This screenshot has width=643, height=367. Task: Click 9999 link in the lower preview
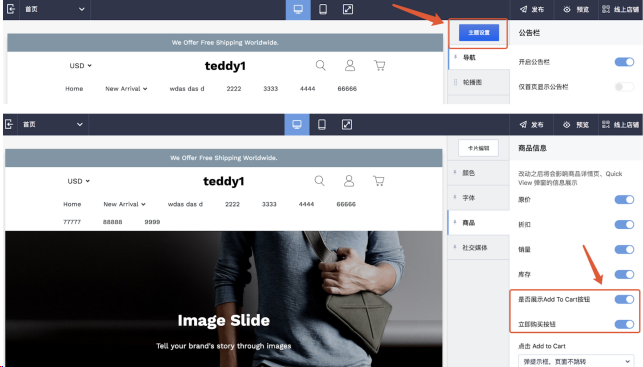(x=152, y=222)
